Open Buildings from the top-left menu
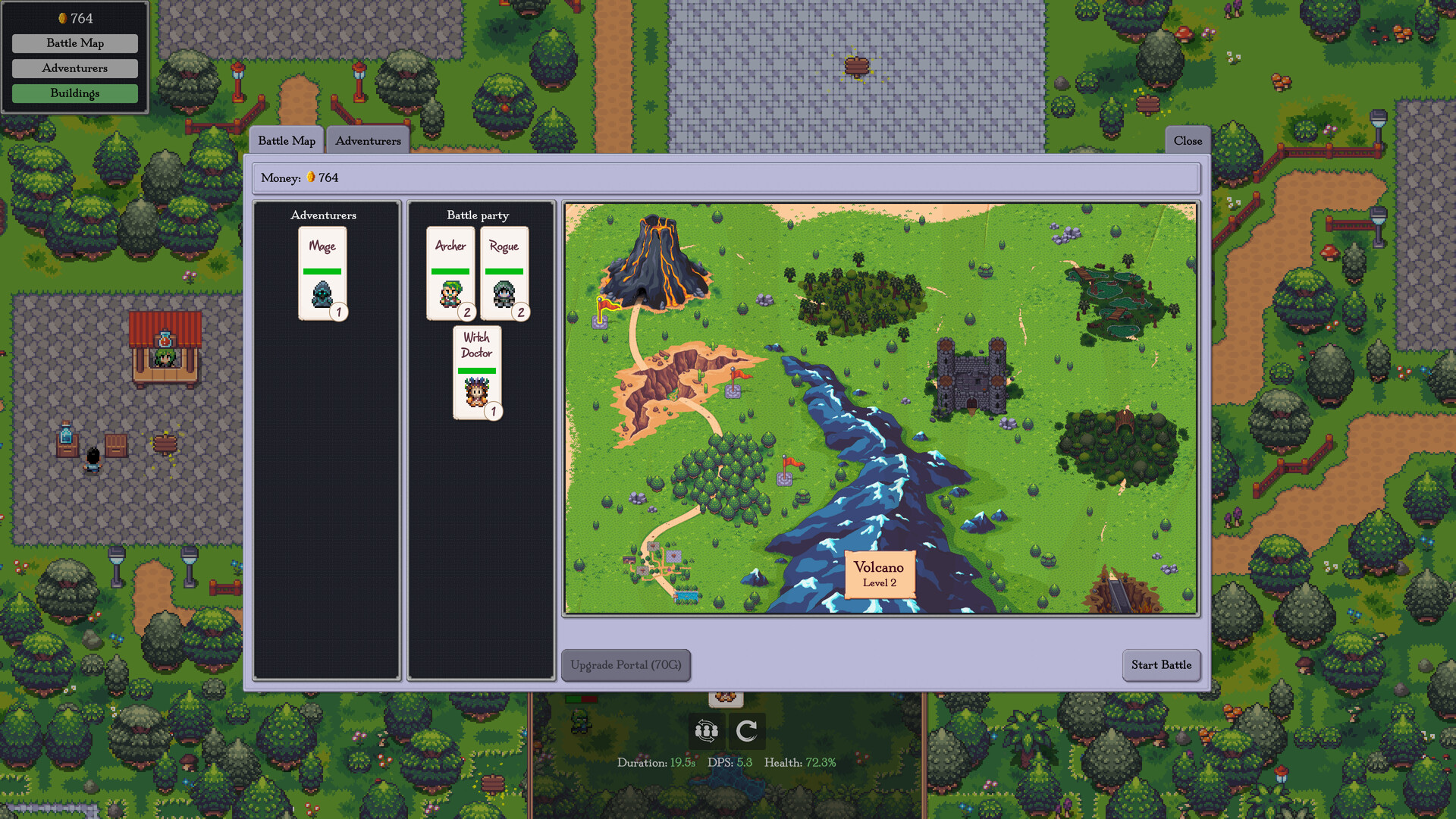 pos(75,93)
